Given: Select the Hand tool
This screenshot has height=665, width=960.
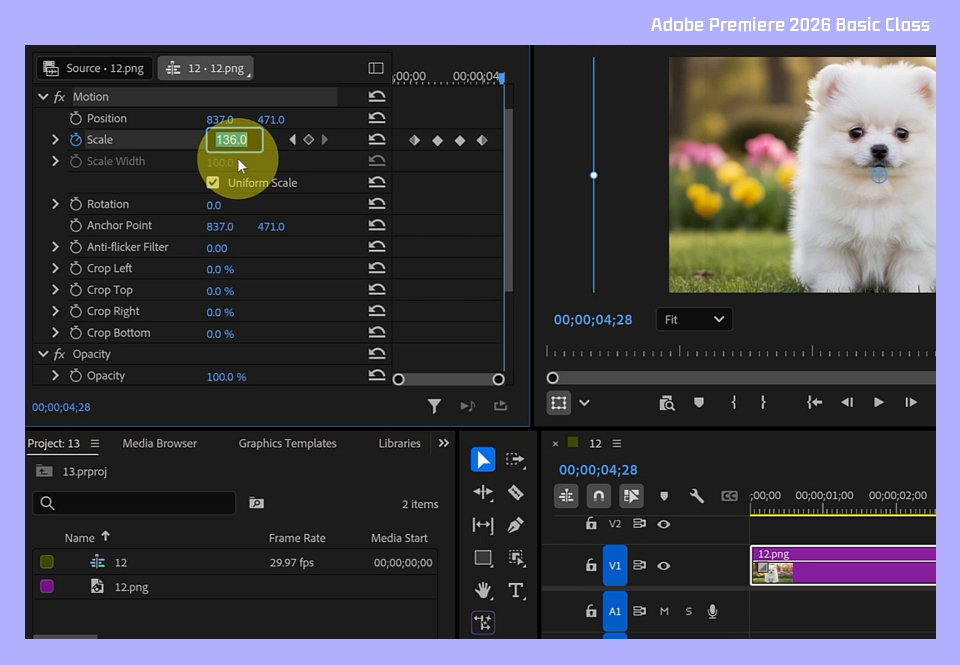Looking at the screenshot, I should pos(483,590).
